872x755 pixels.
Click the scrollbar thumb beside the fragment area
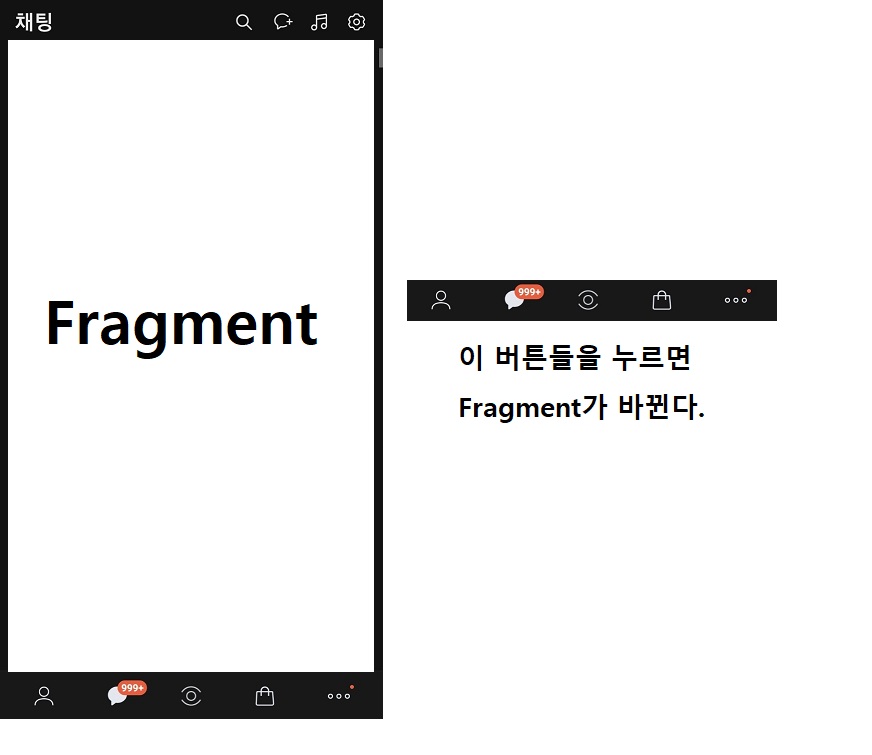(x=380, y=58)
